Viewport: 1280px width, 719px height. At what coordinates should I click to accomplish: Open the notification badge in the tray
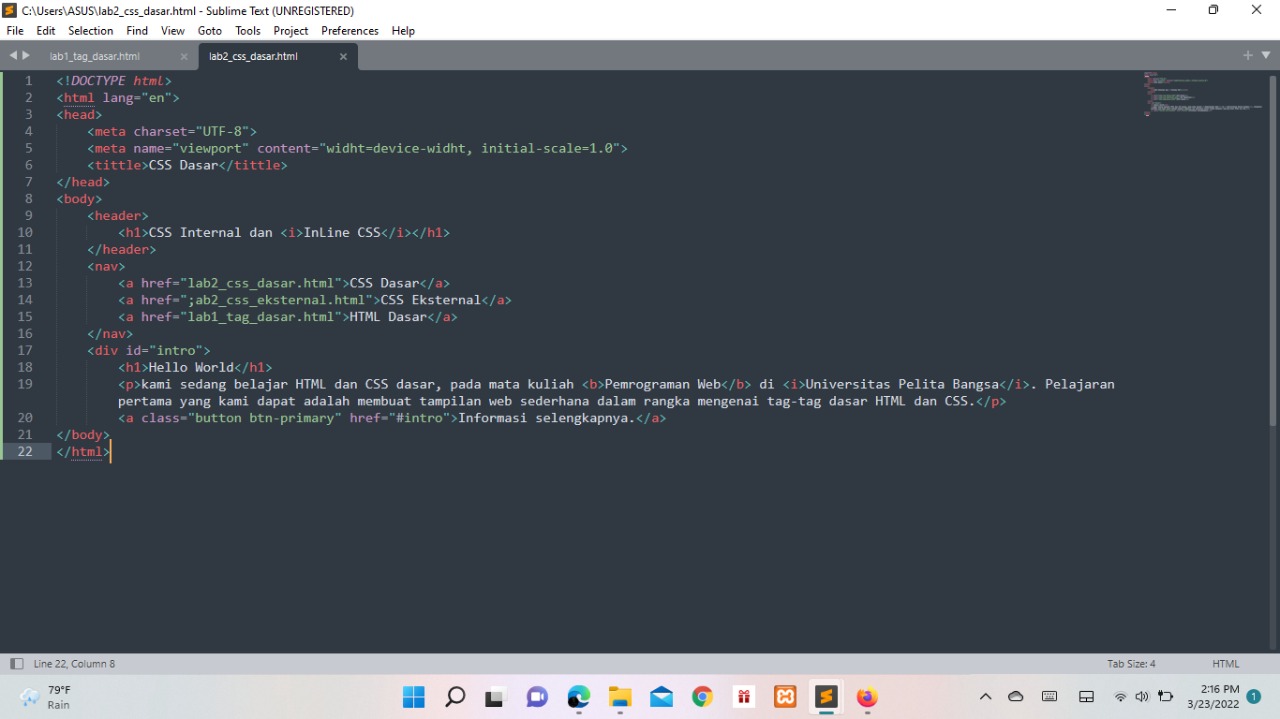coord(1254,697)
